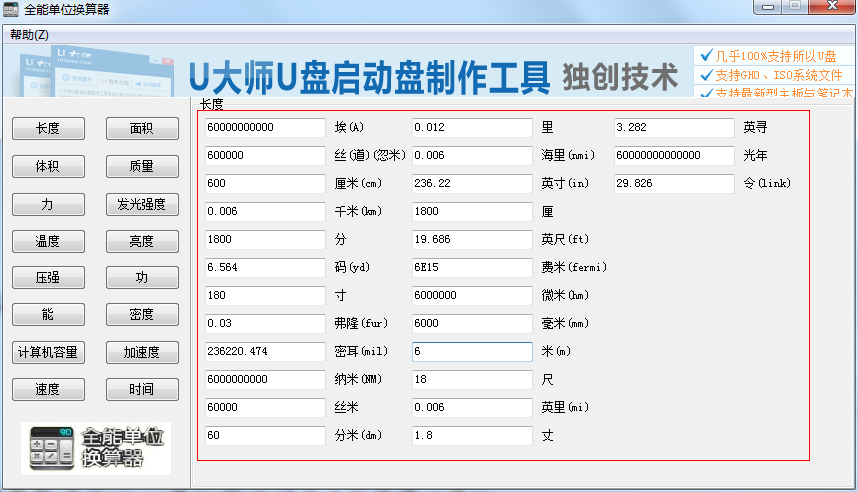This screenshot has width=858, height=492.
Task: Open the 计算机容量 converter
Action: click(48, 352)
